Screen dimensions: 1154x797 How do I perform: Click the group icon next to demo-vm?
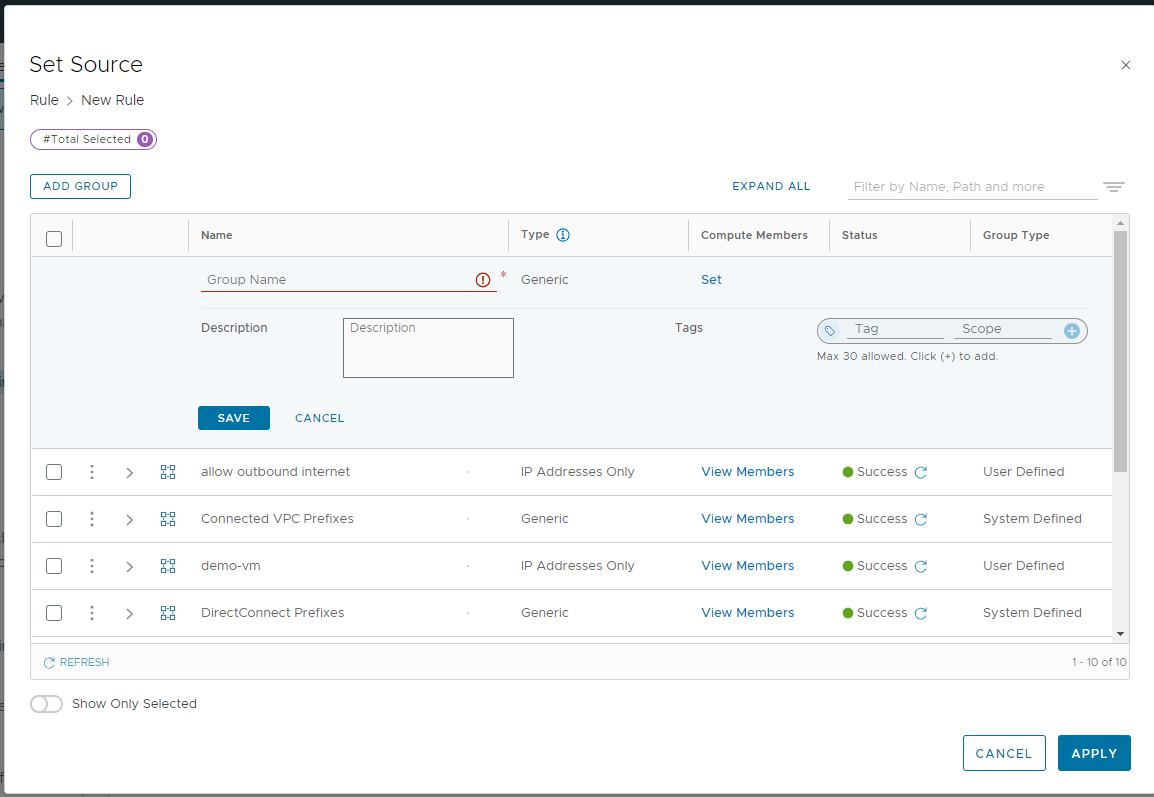(168, 566)
